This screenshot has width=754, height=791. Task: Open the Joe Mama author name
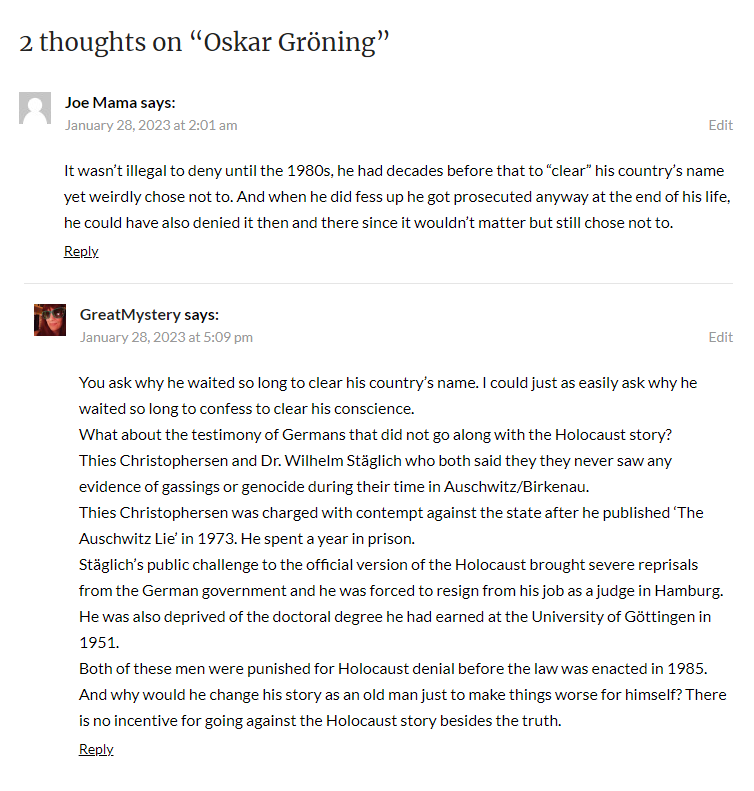point(100,102)
